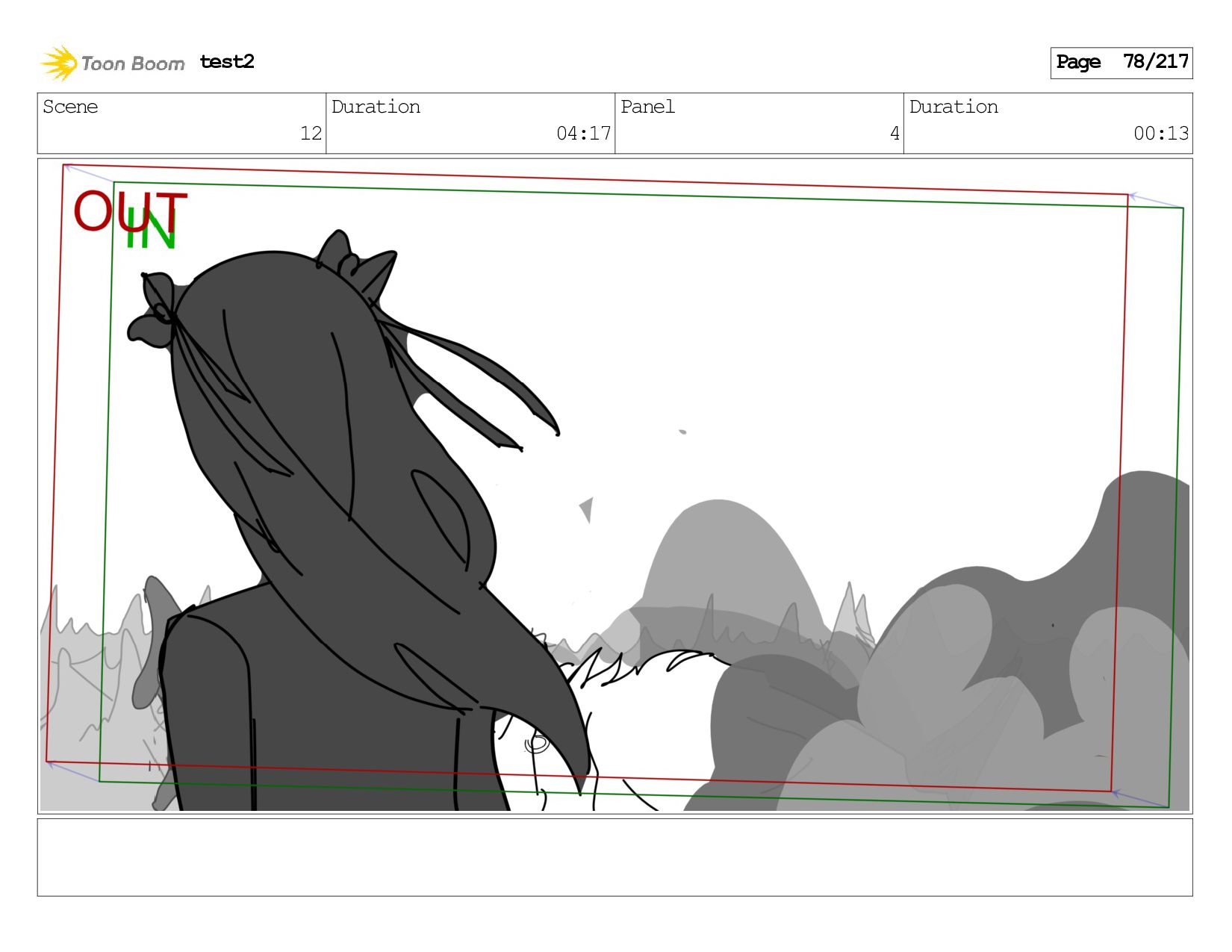Click the green IN camera label
1232x952 pixels.
click(151, 228)
